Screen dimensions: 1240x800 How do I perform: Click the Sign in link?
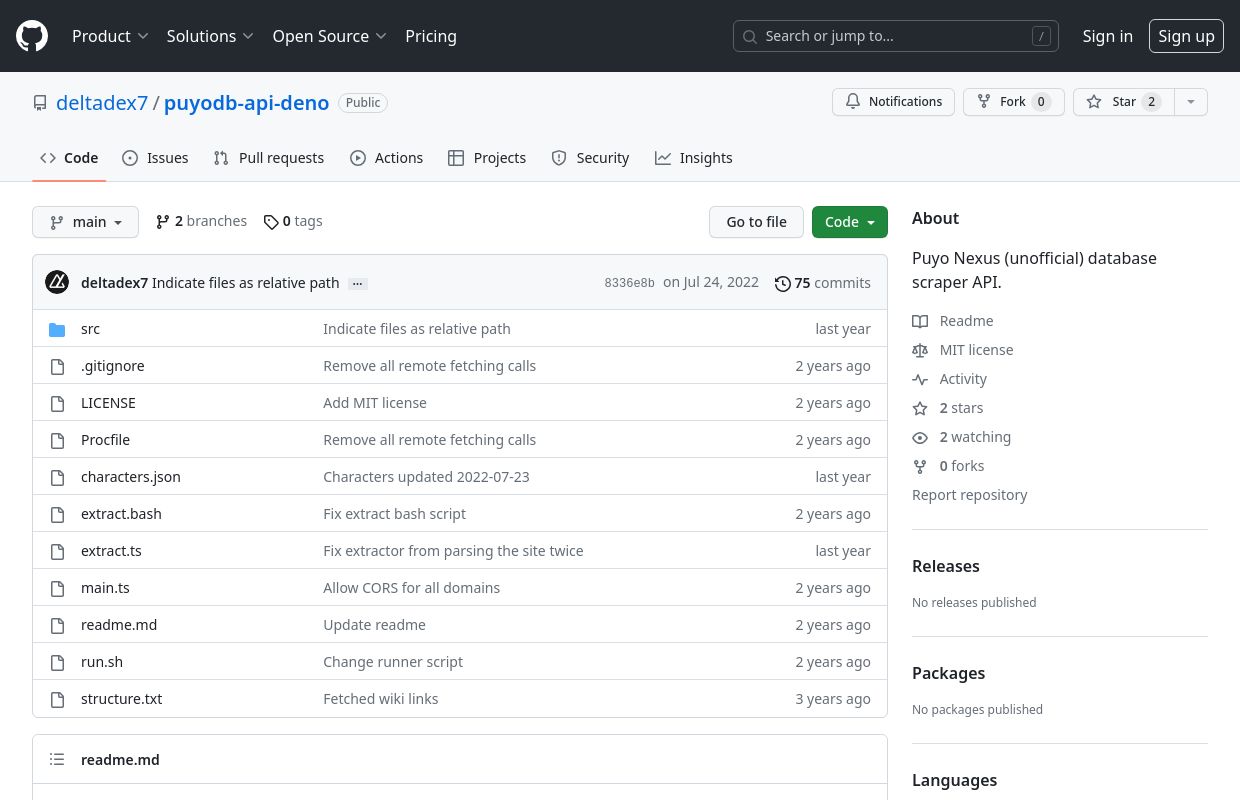(x=1107, y=36)
